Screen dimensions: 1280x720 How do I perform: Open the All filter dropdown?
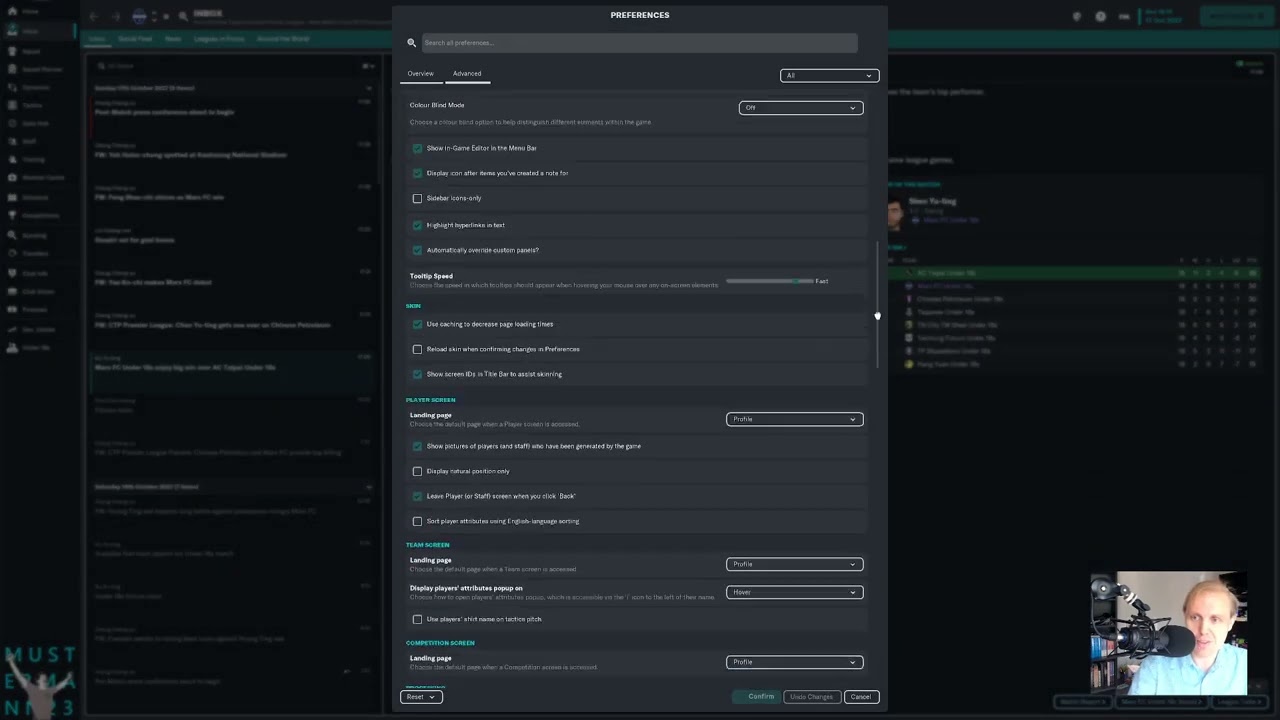click(829, 75)
